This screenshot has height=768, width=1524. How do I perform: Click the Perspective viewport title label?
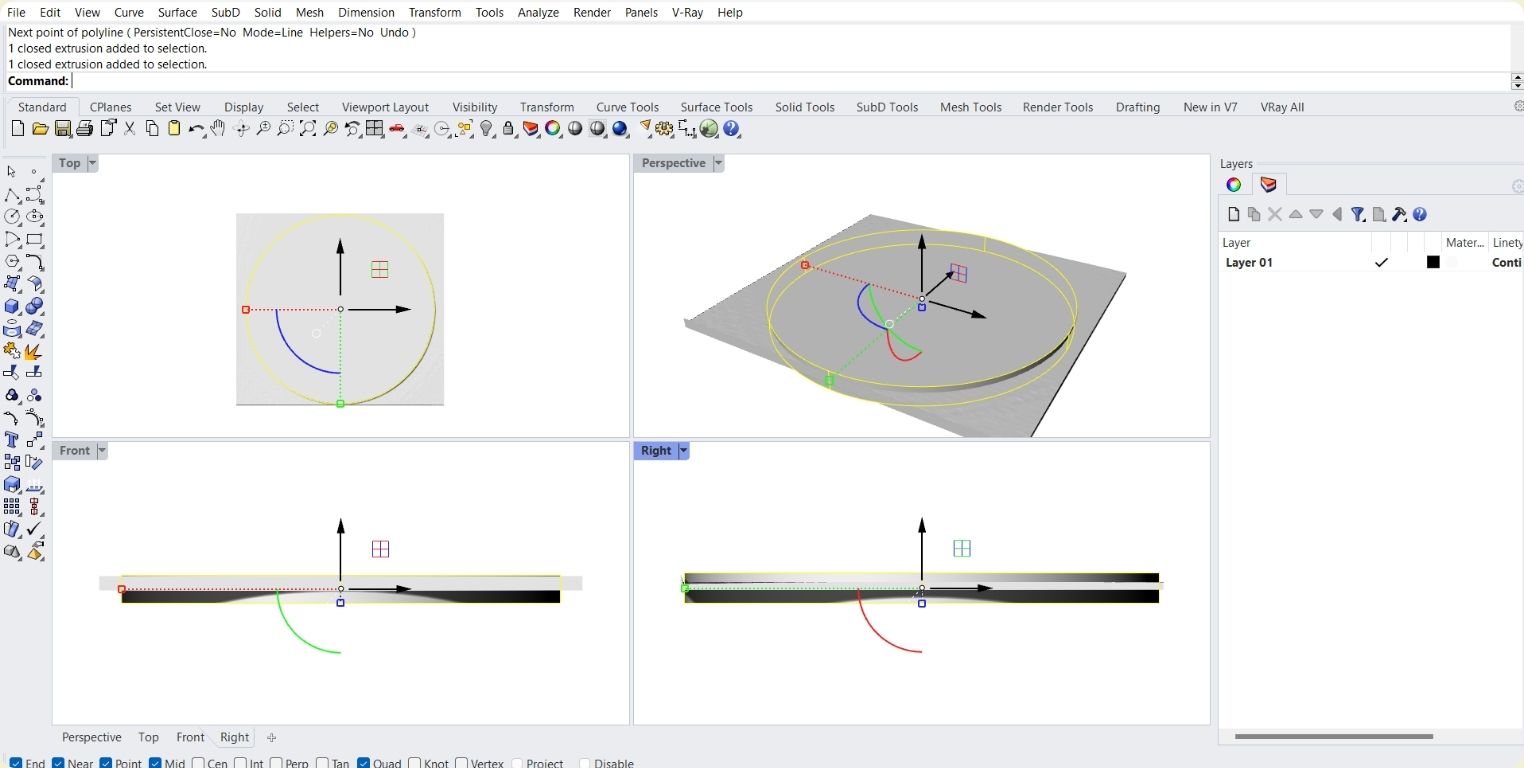pos(673,163)
